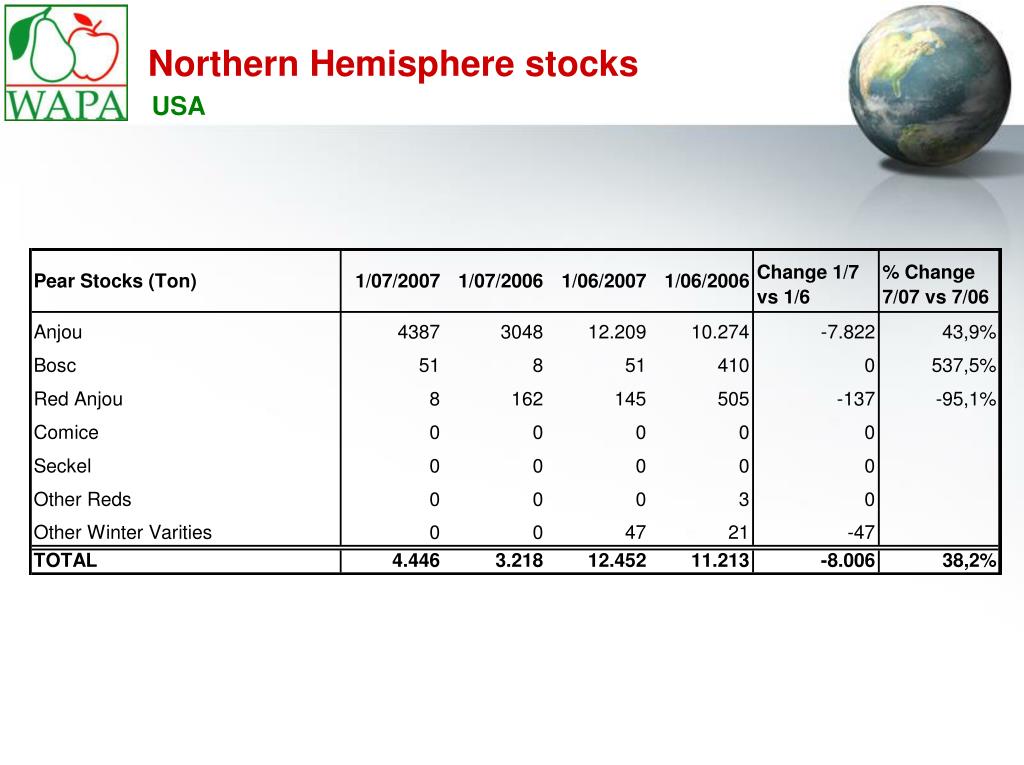Click Other Reds '0' under 1/07/2007
This screenshot has width=1024, height=765.
click(434, 500)
